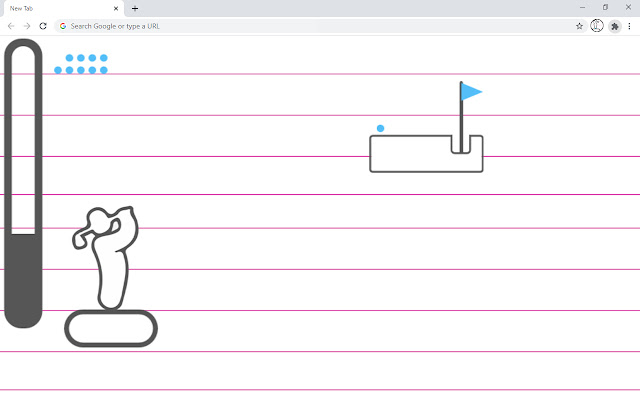Viewport: 640px width, 400px height.
Task: Open the Chrome profile avatar
Action: pyautogui.click(x=597, y=26)
